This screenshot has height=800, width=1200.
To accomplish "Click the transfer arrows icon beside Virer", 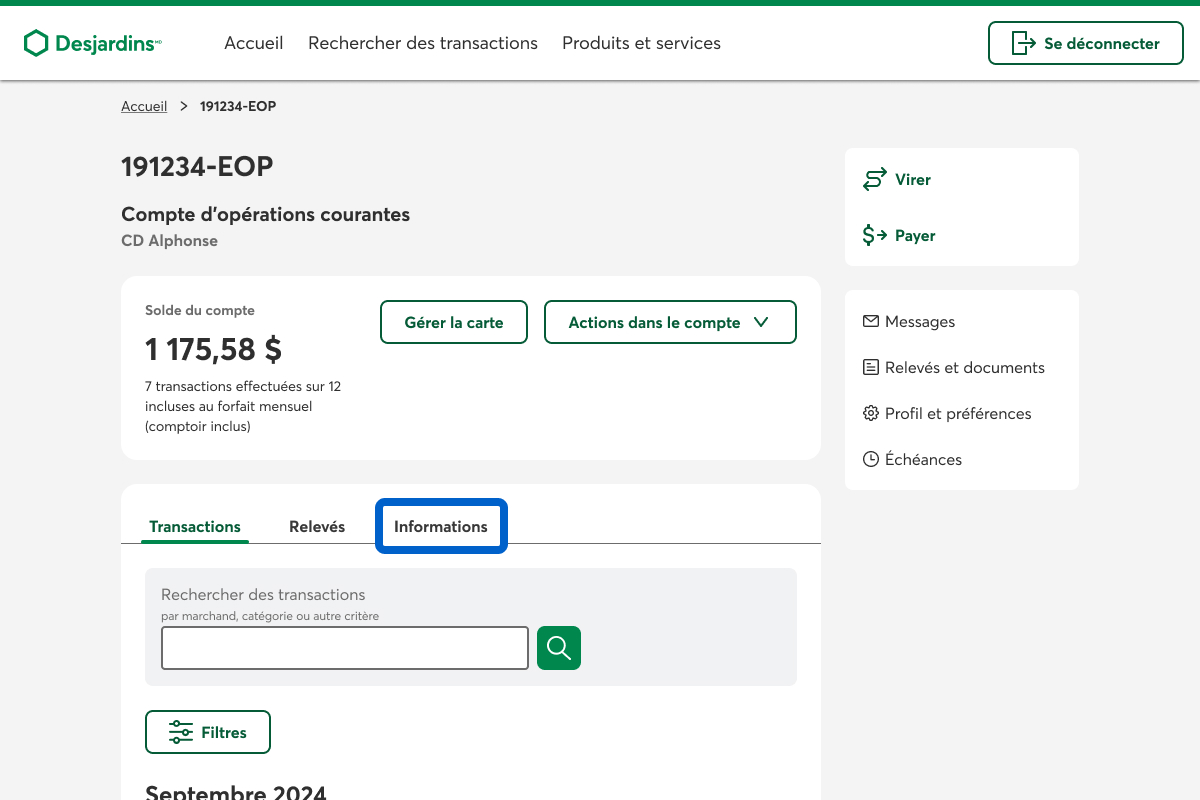I will [x=875, y=180].
